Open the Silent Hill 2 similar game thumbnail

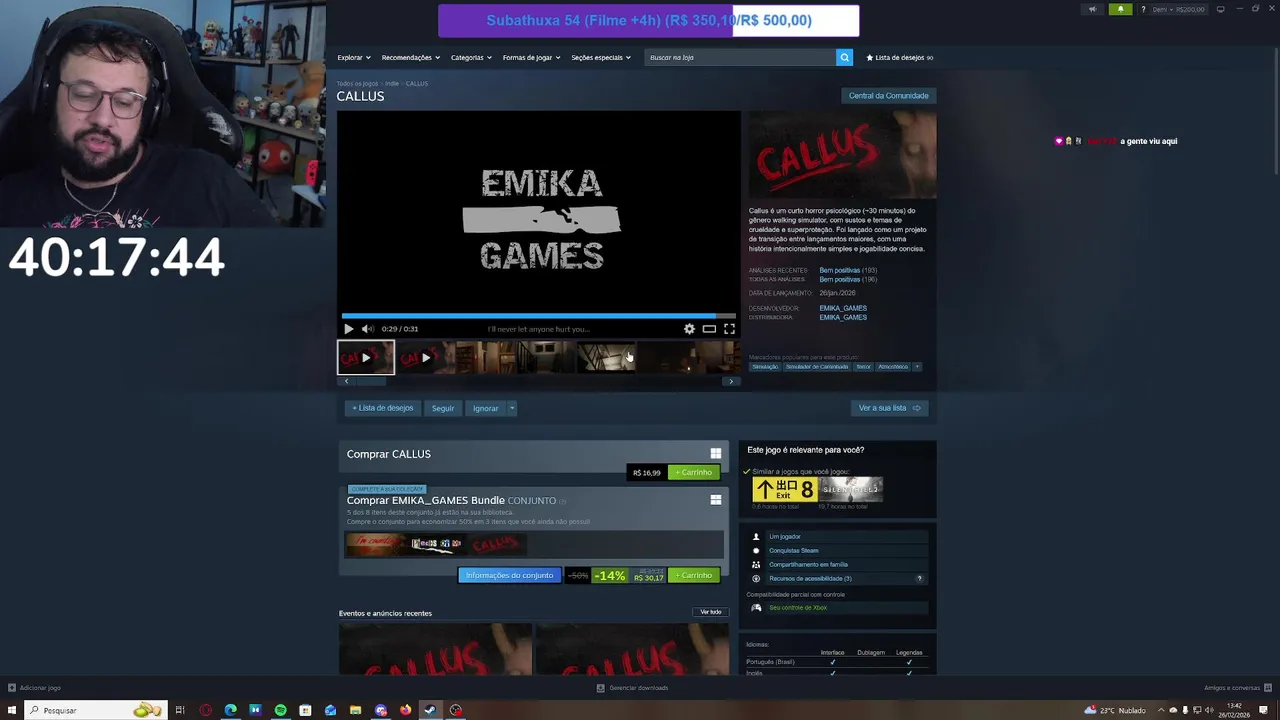pos(850,489)
